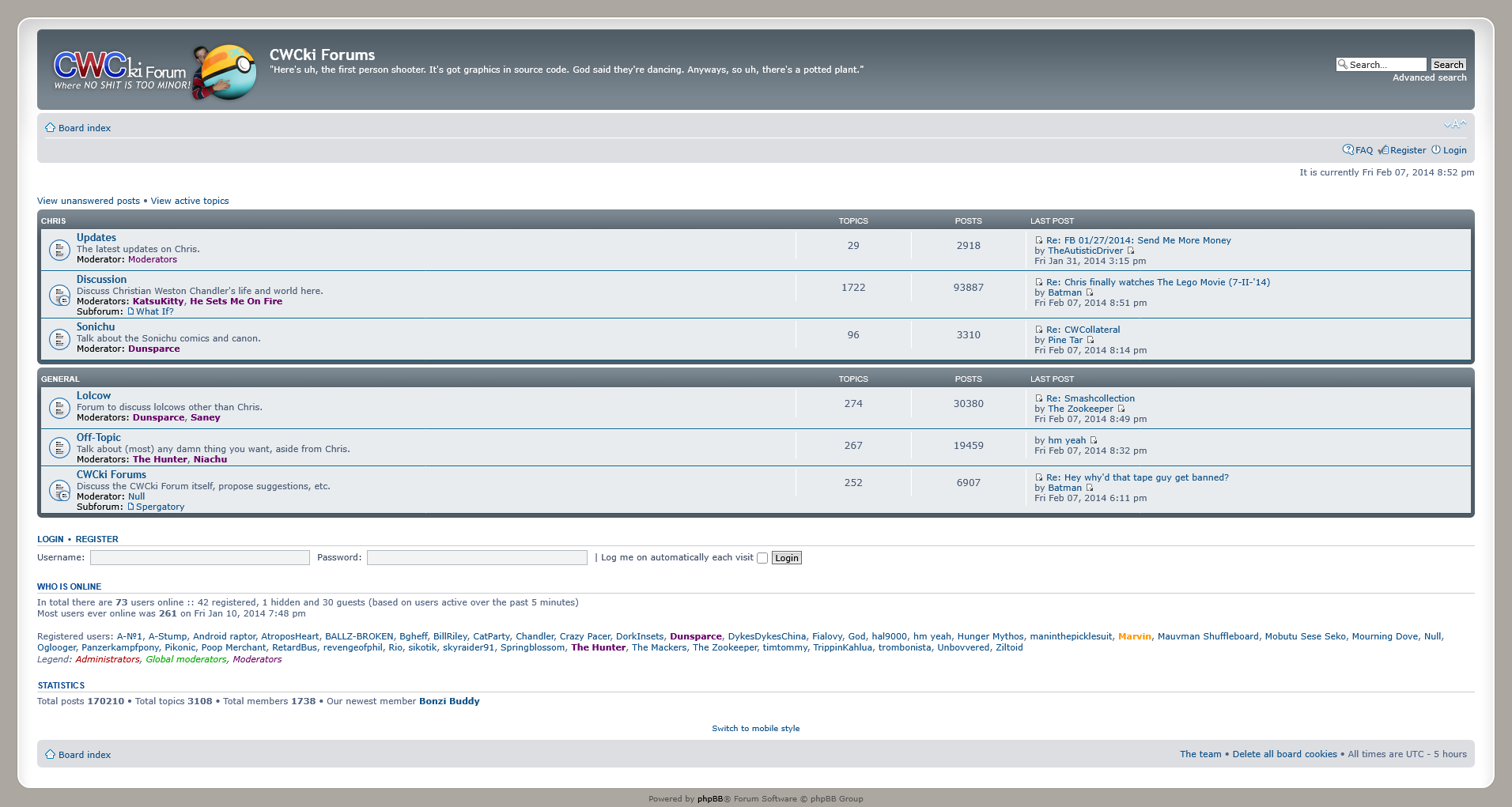
Task: Open topic Re: CWCollateral
Action: click(1083, 330)
